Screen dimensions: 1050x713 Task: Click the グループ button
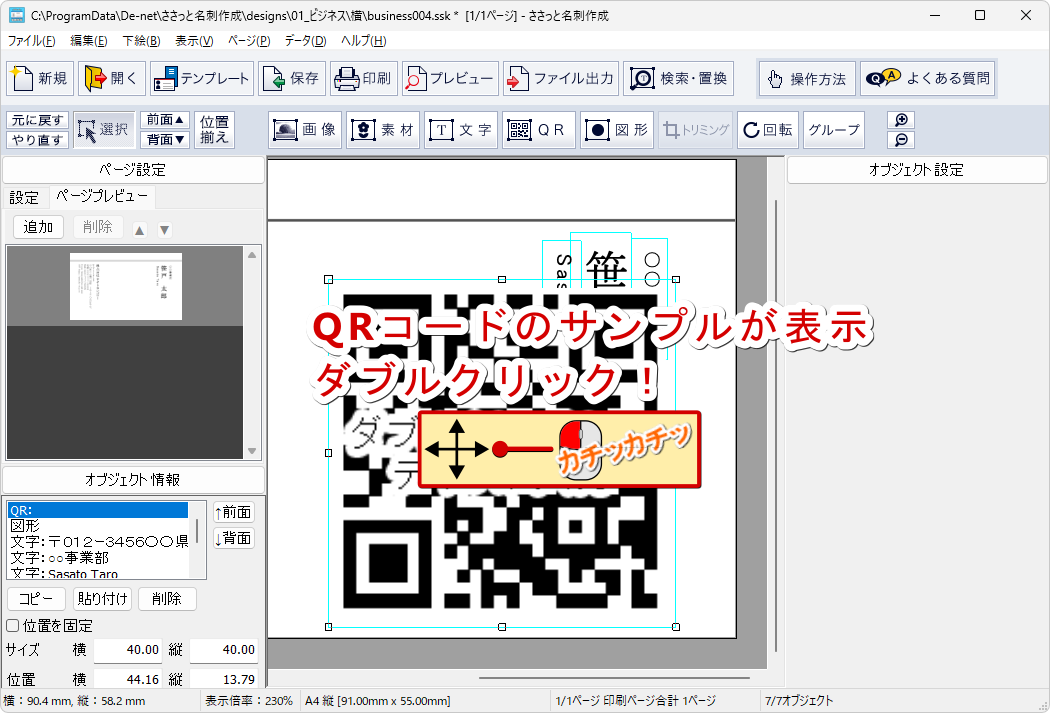pos(834,130)
